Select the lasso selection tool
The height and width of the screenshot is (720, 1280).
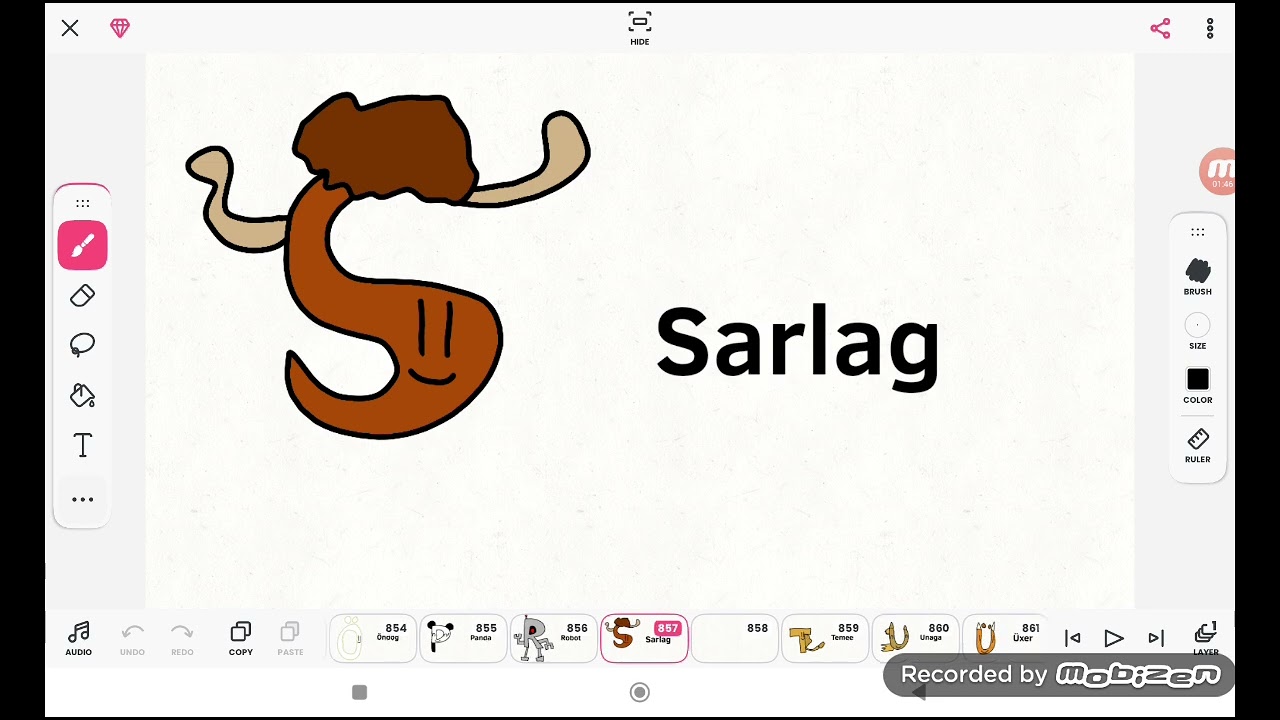[82, 345]
